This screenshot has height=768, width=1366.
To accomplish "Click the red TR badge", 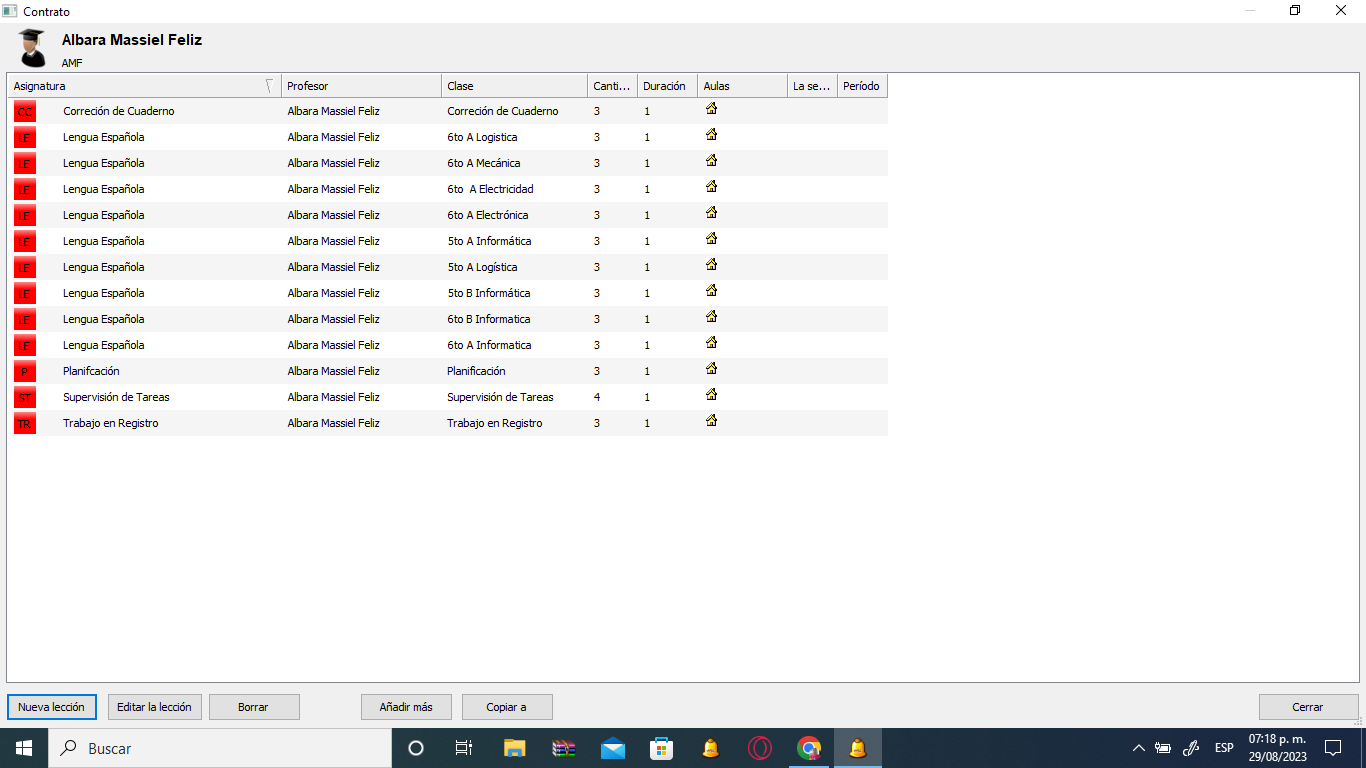I will click(25, 423).
